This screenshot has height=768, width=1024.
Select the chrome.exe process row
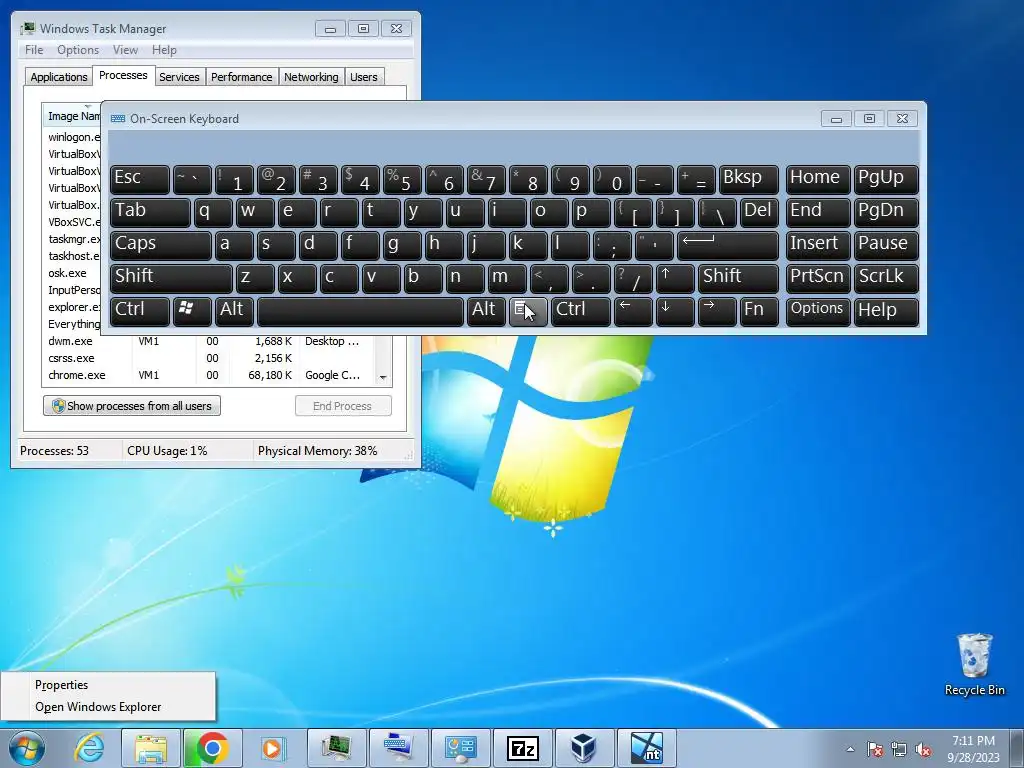tap(209, 375)
